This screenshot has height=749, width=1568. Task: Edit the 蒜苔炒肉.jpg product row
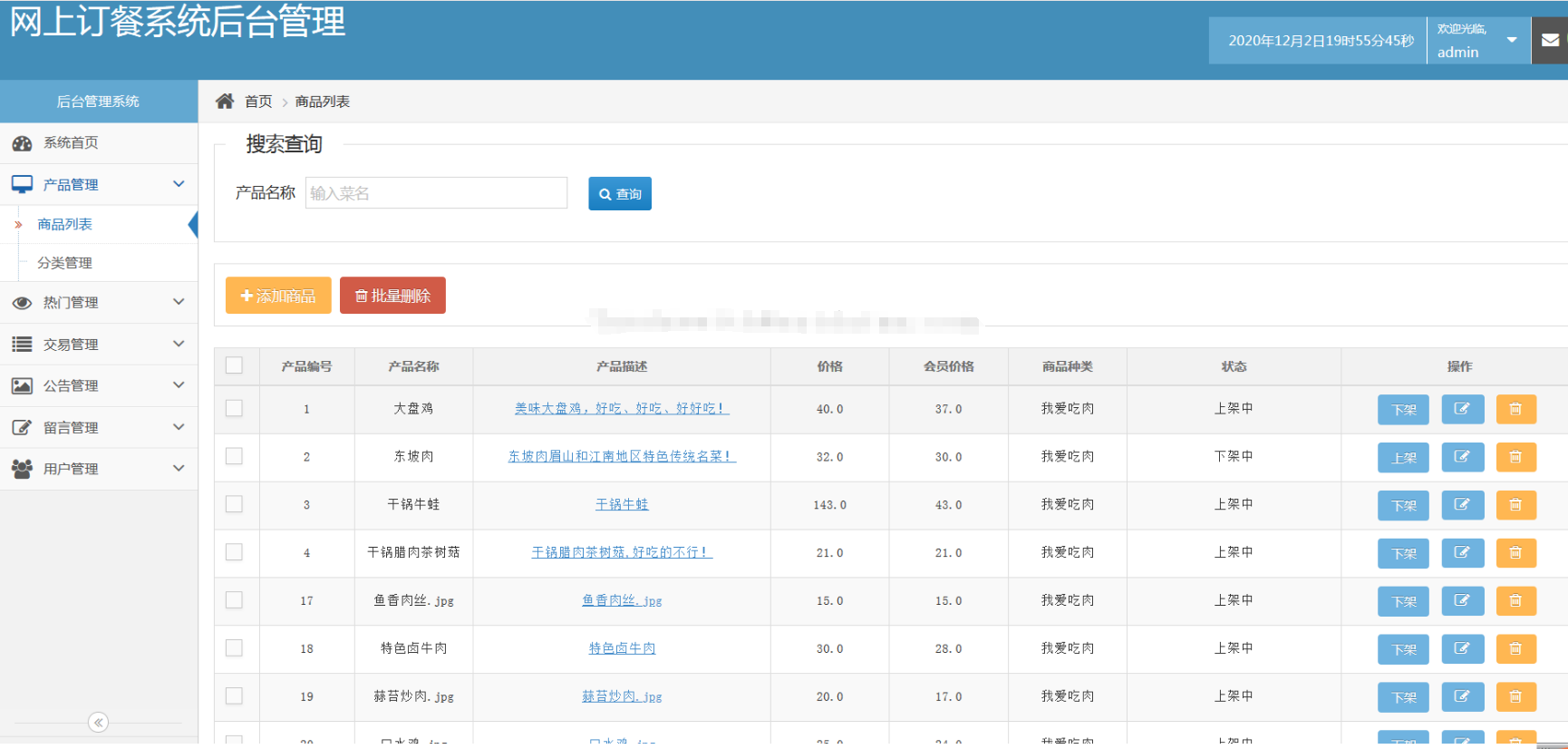pos(1462,697)
